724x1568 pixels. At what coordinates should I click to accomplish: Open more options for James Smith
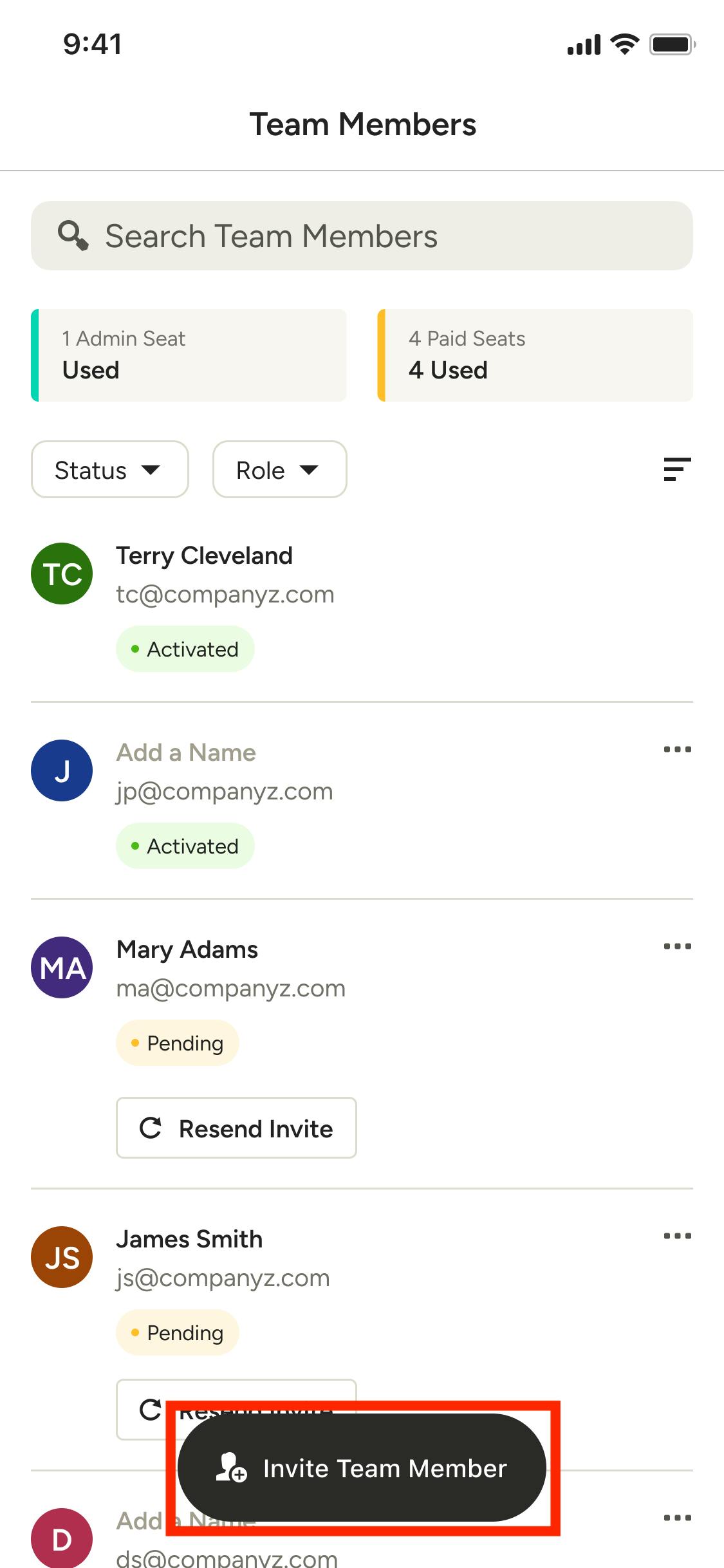tap(677, 1236)
